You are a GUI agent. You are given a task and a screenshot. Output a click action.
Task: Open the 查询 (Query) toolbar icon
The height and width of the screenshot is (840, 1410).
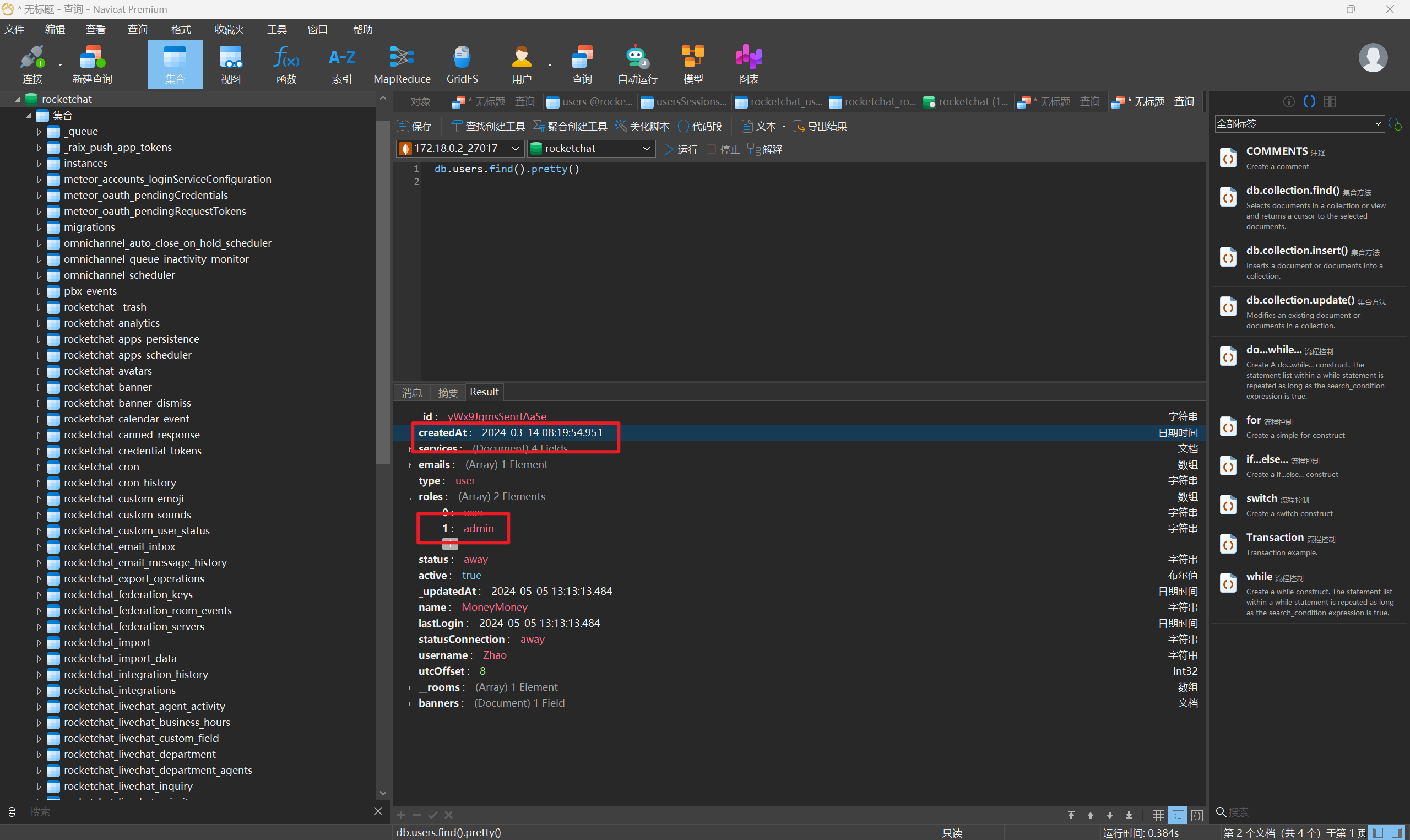[x=582, y=64]
